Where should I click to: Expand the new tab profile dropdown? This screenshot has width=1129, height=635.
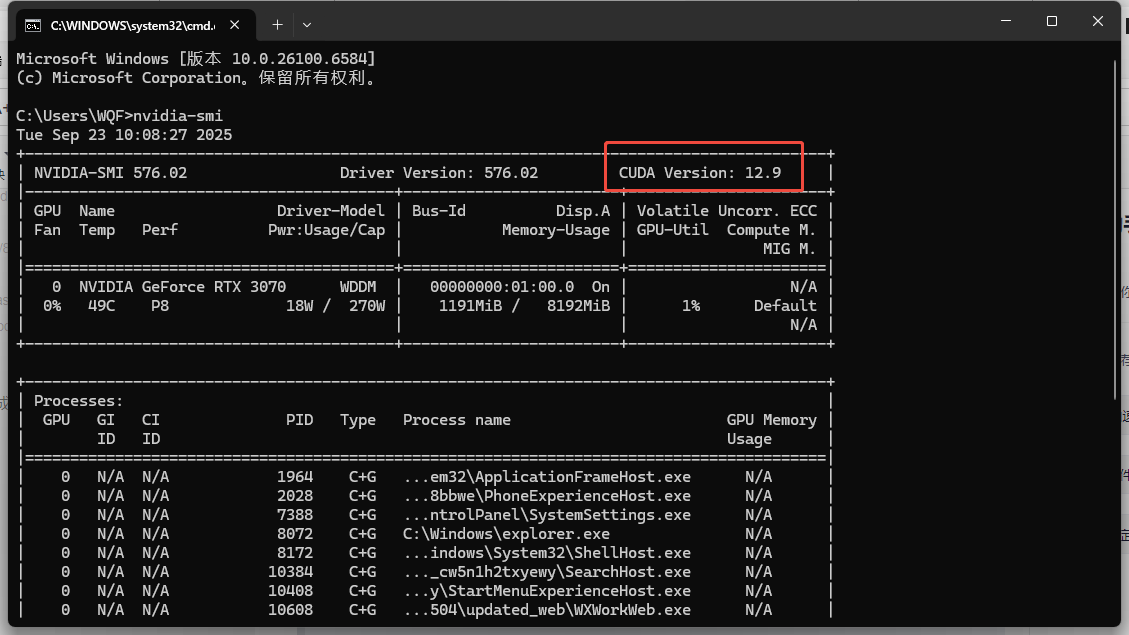click(307, 24)
